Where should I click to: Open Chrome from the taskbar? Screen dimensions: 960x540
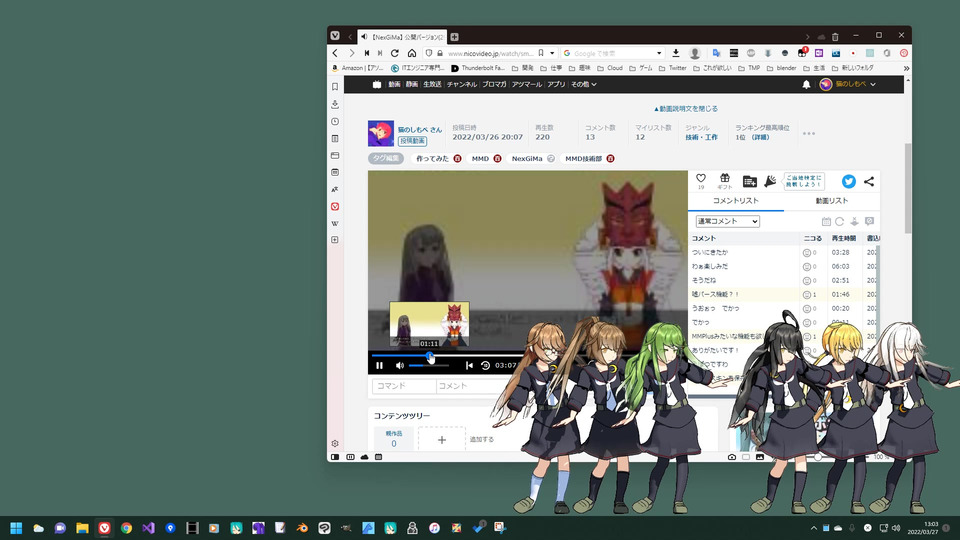126,528
